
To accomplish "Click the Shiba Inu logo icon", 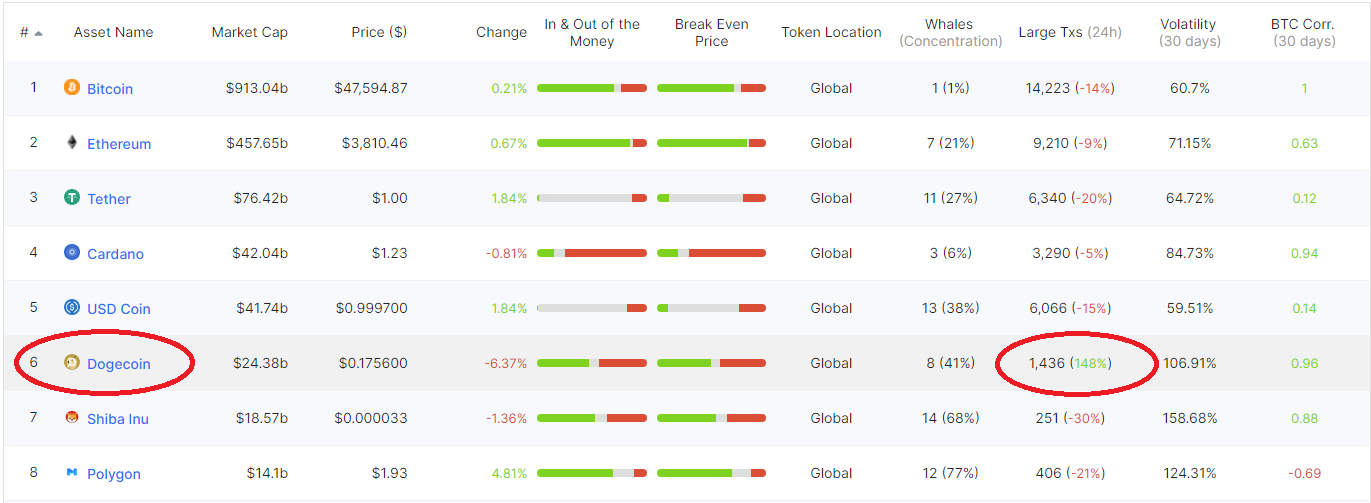I will pos(71,418).
